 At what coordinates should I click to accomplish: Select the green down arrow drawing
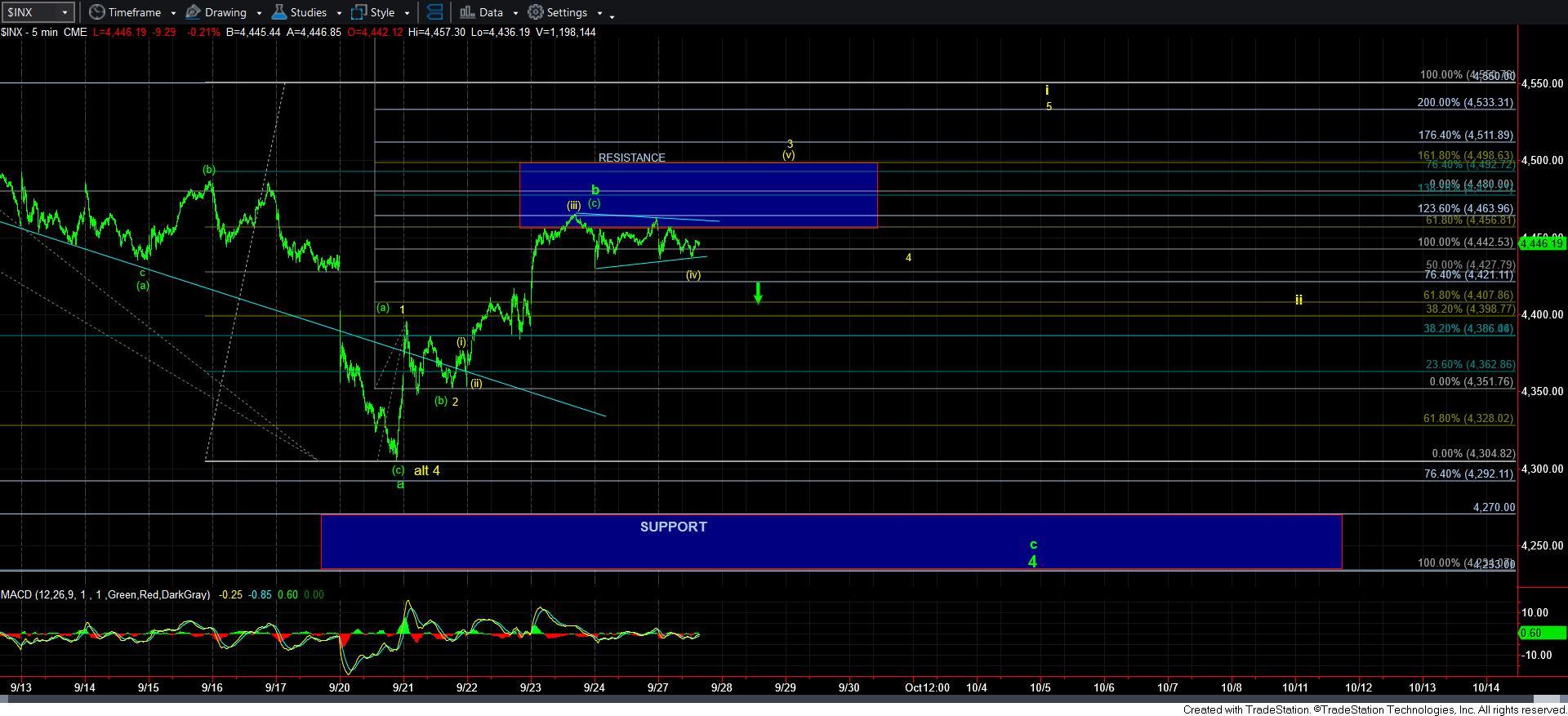pyautogui.click(x=758, y=293)
